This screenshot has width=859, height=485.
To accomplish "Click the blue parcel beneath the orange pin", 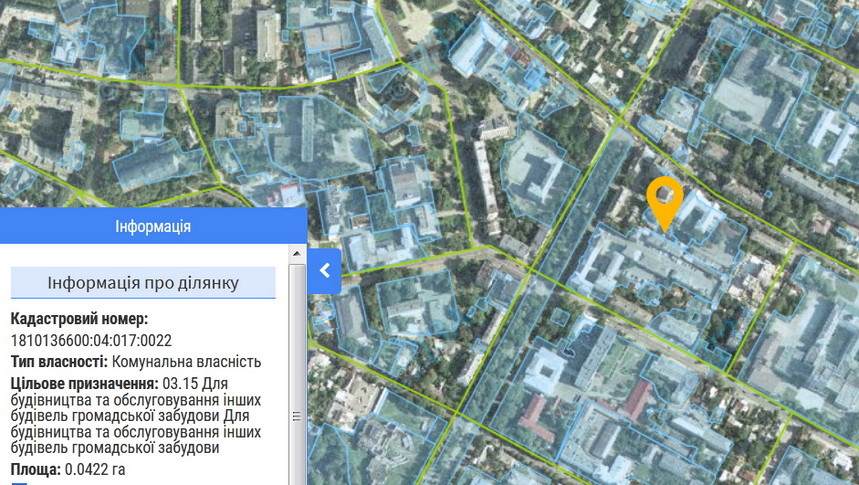I will pos(658,262).
